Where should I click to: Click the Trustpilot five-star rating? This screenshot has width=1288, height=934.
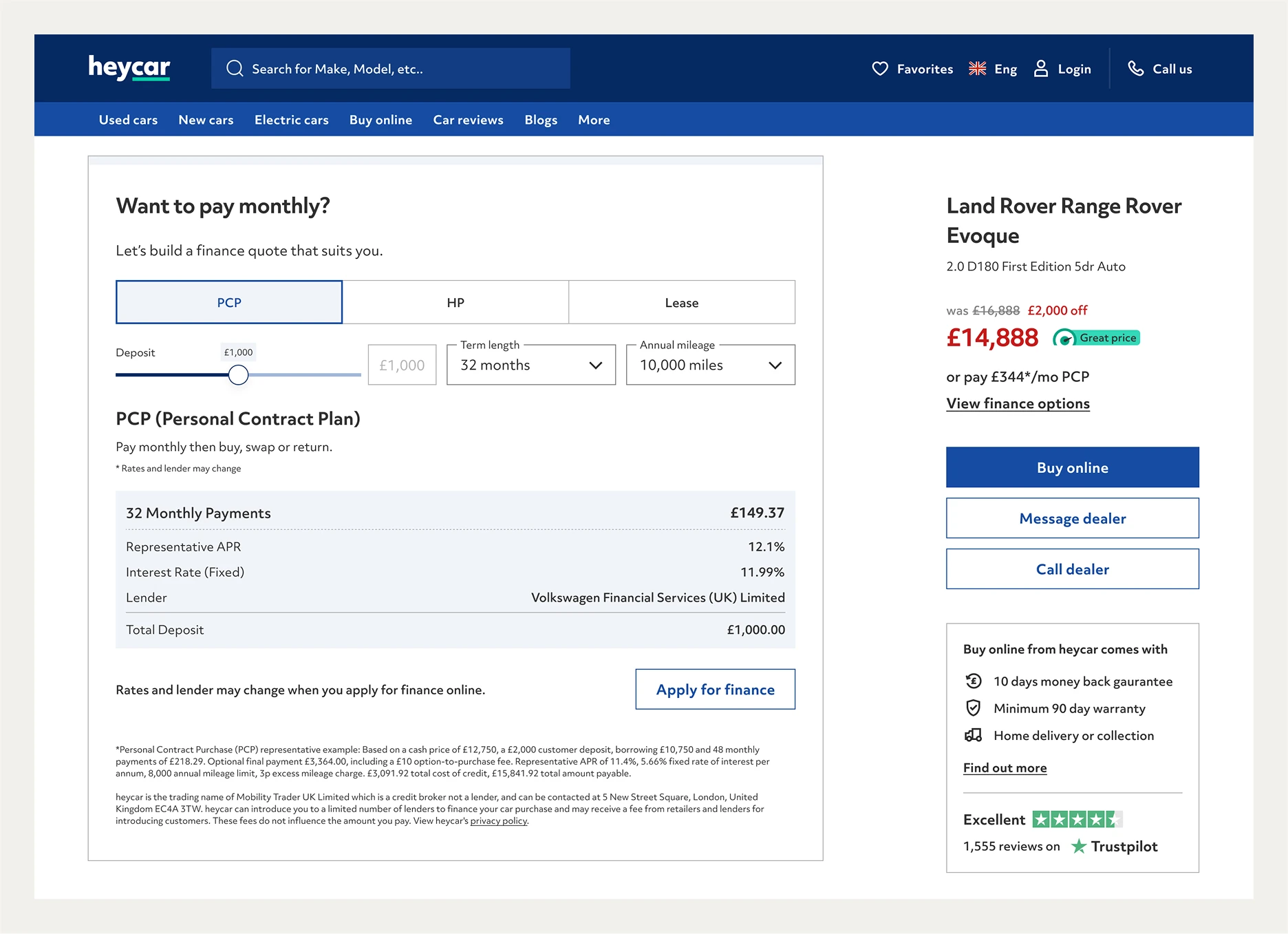pos(1077,819)
